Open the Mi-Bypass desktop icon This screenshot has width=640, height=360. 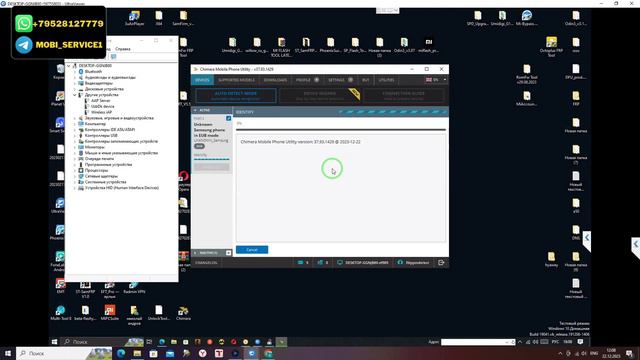[x=527, y=18]
